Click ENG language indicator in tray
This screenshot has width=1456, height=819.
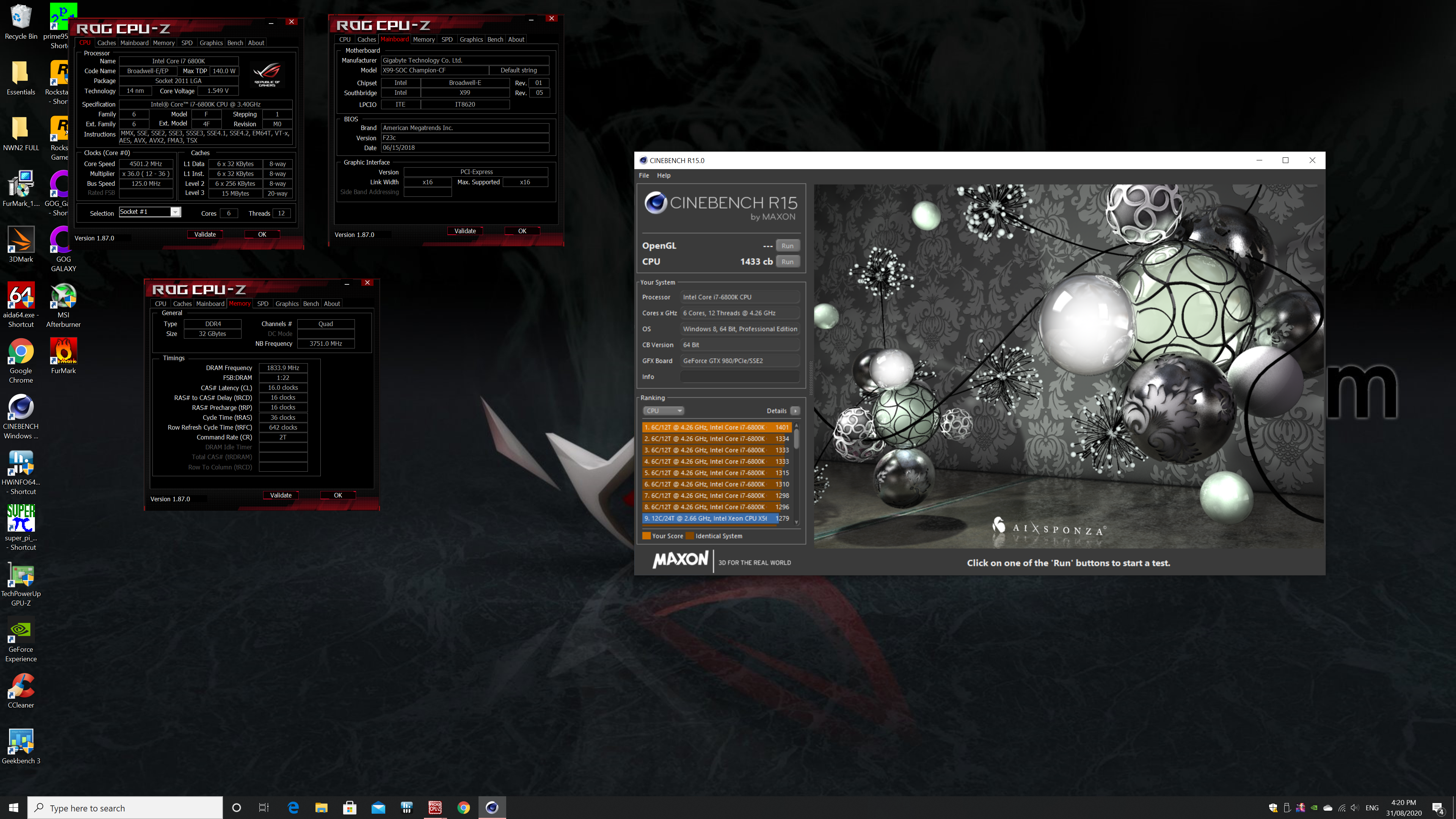pyautogui.click(x=1372, y=808)
